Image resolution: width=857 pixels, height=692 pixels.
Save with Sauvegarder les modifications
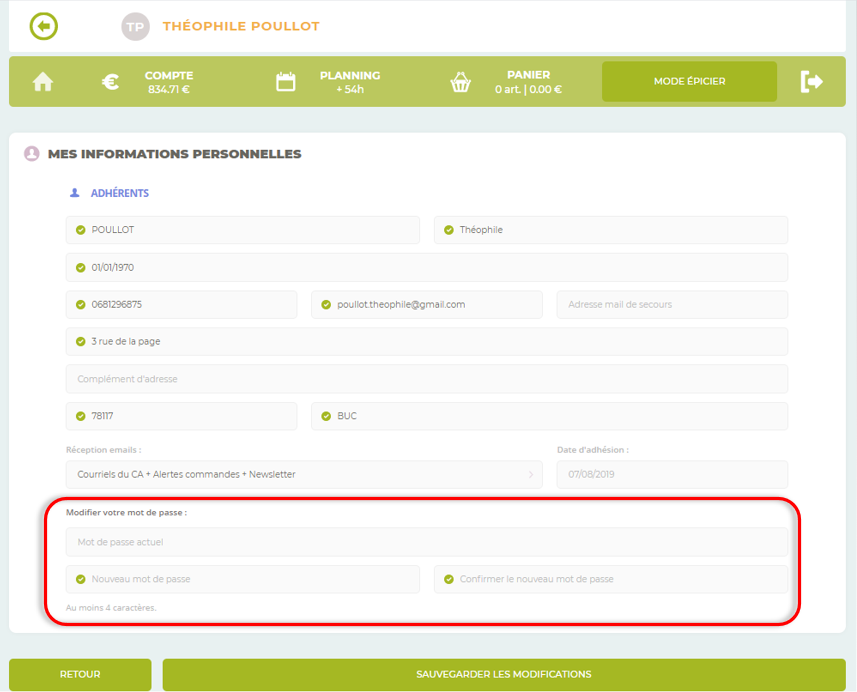click(x=504, y=674)
